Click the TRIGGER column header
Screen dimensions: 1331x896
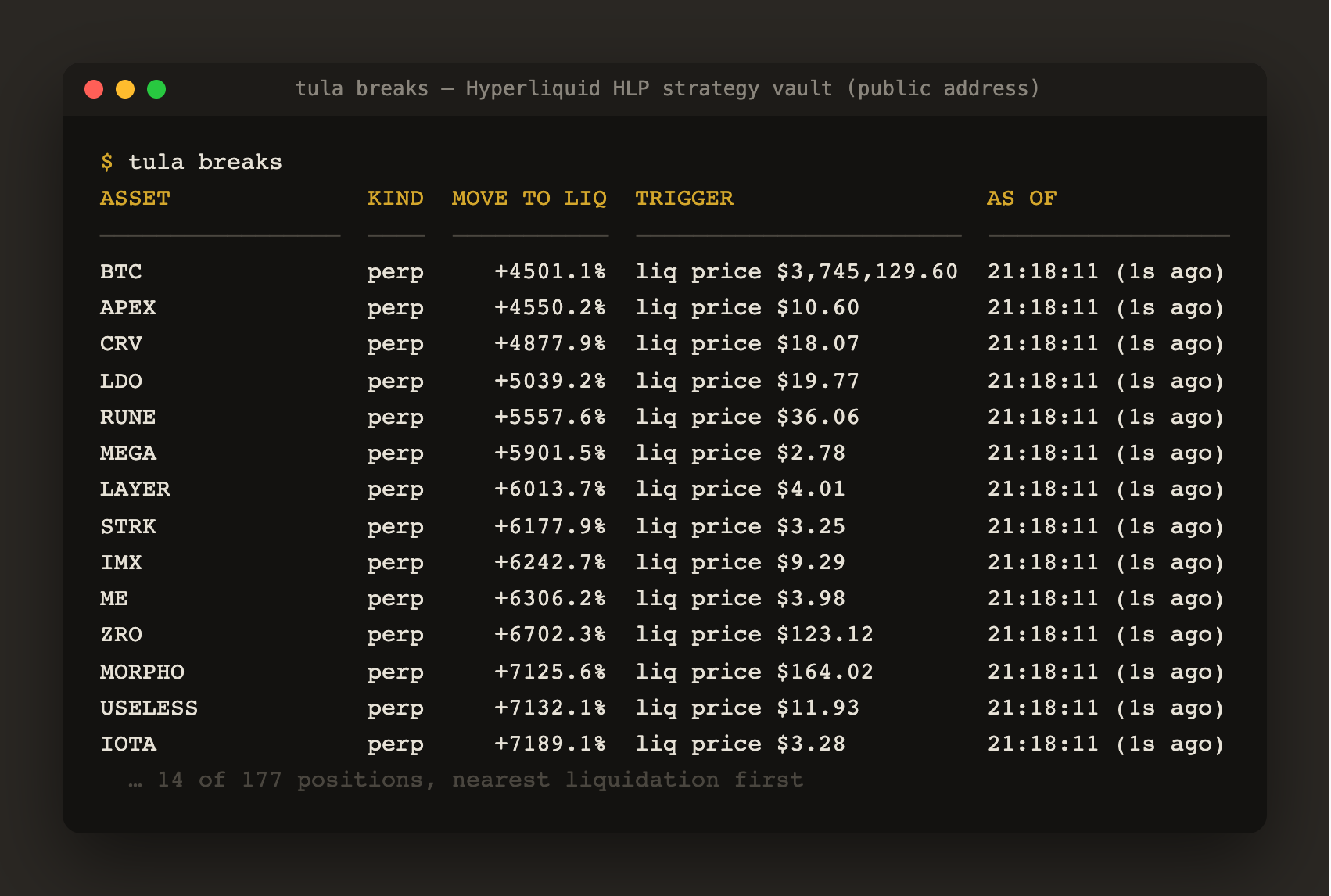pos(684,199)
